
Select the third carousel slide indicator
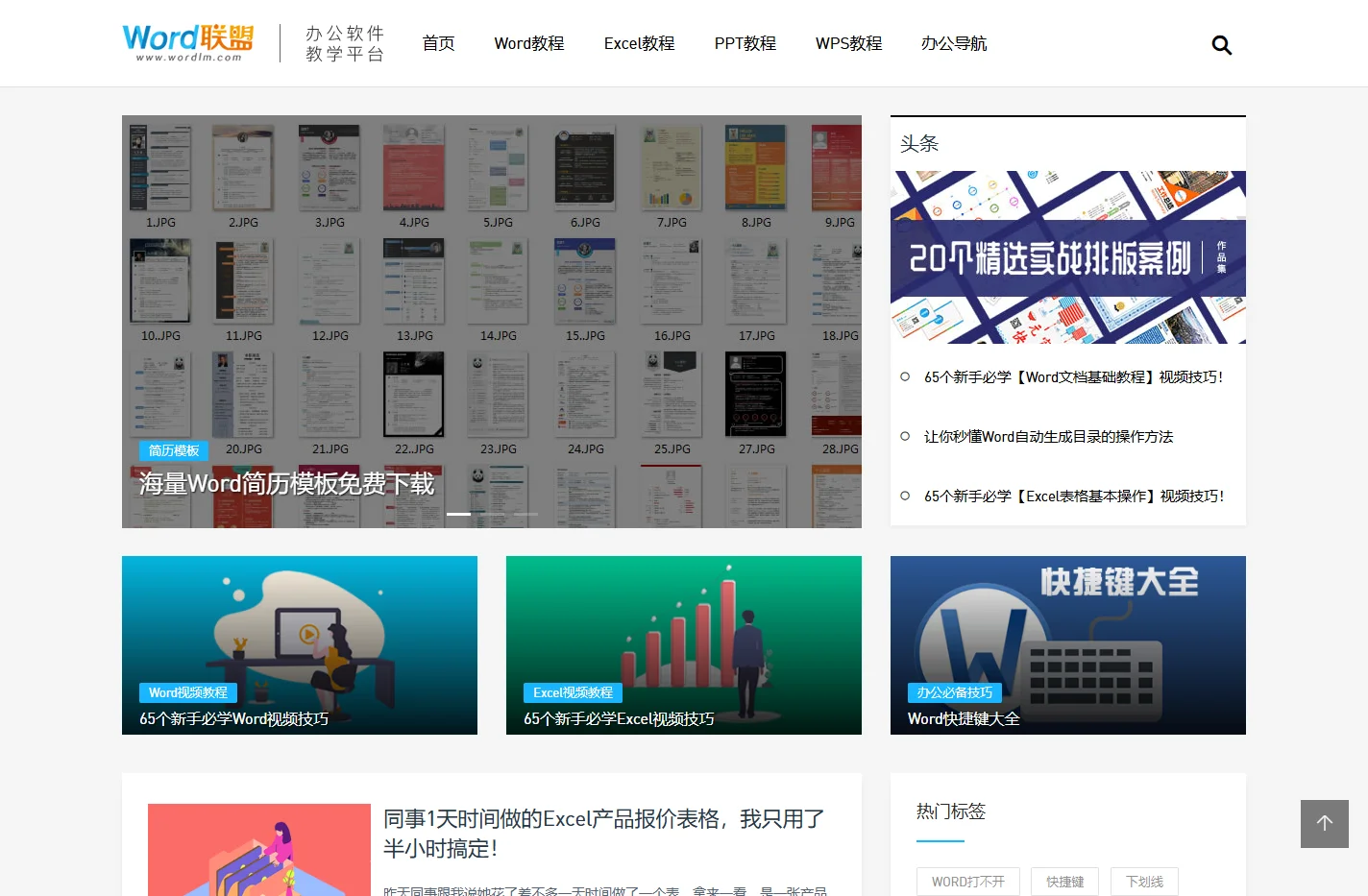(525, 515)
